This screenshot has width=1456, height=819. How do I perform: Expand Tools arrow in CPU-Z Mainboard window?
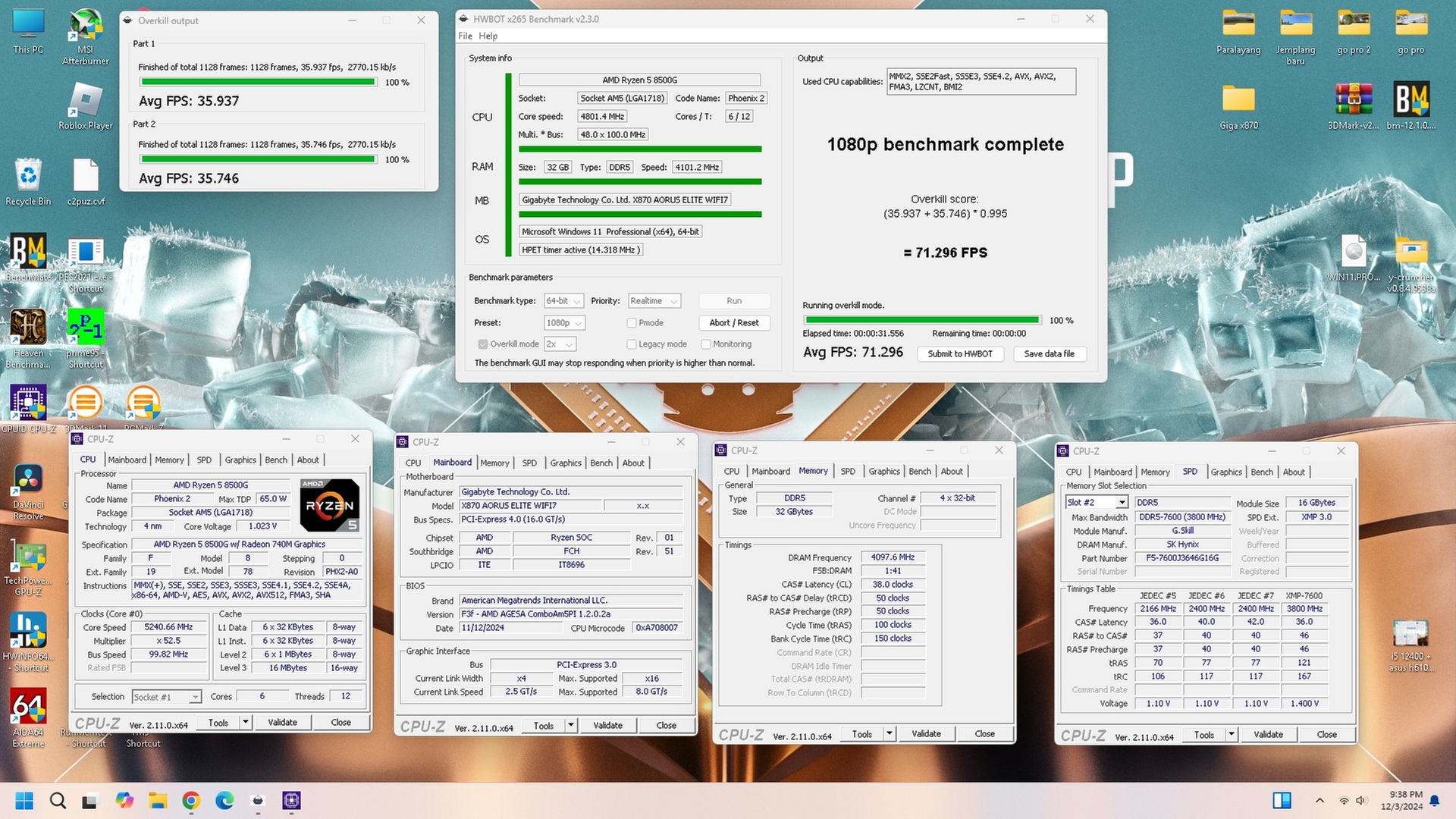pyautogui.click(x=571, y=726)
